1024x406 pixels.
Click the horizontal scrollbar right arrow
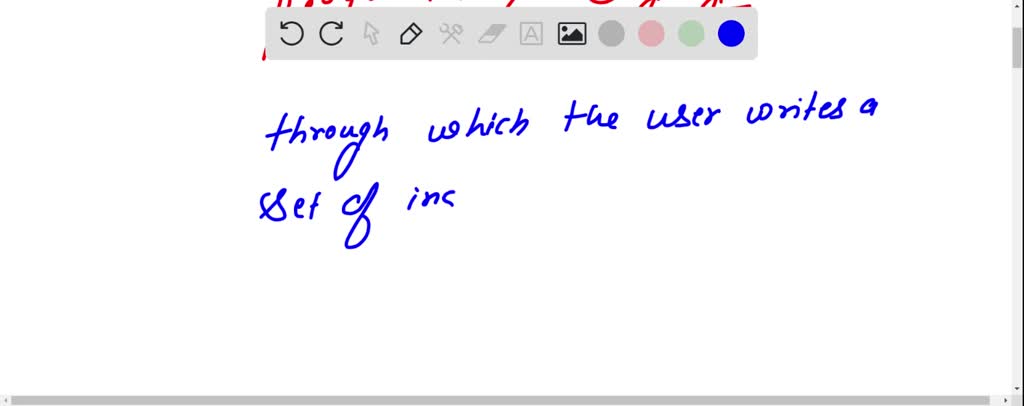point(1006,400)
